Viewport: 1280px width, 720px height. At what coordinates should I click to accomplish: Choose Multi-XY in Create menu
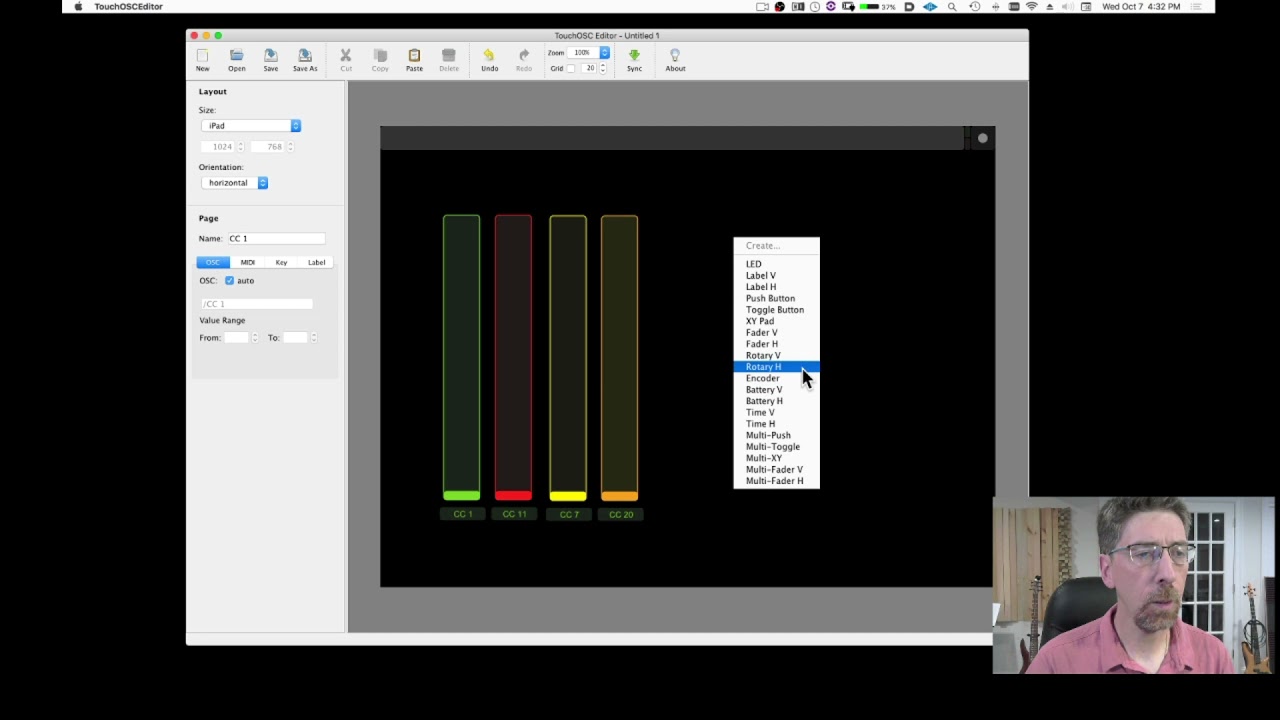coord(776,458)
